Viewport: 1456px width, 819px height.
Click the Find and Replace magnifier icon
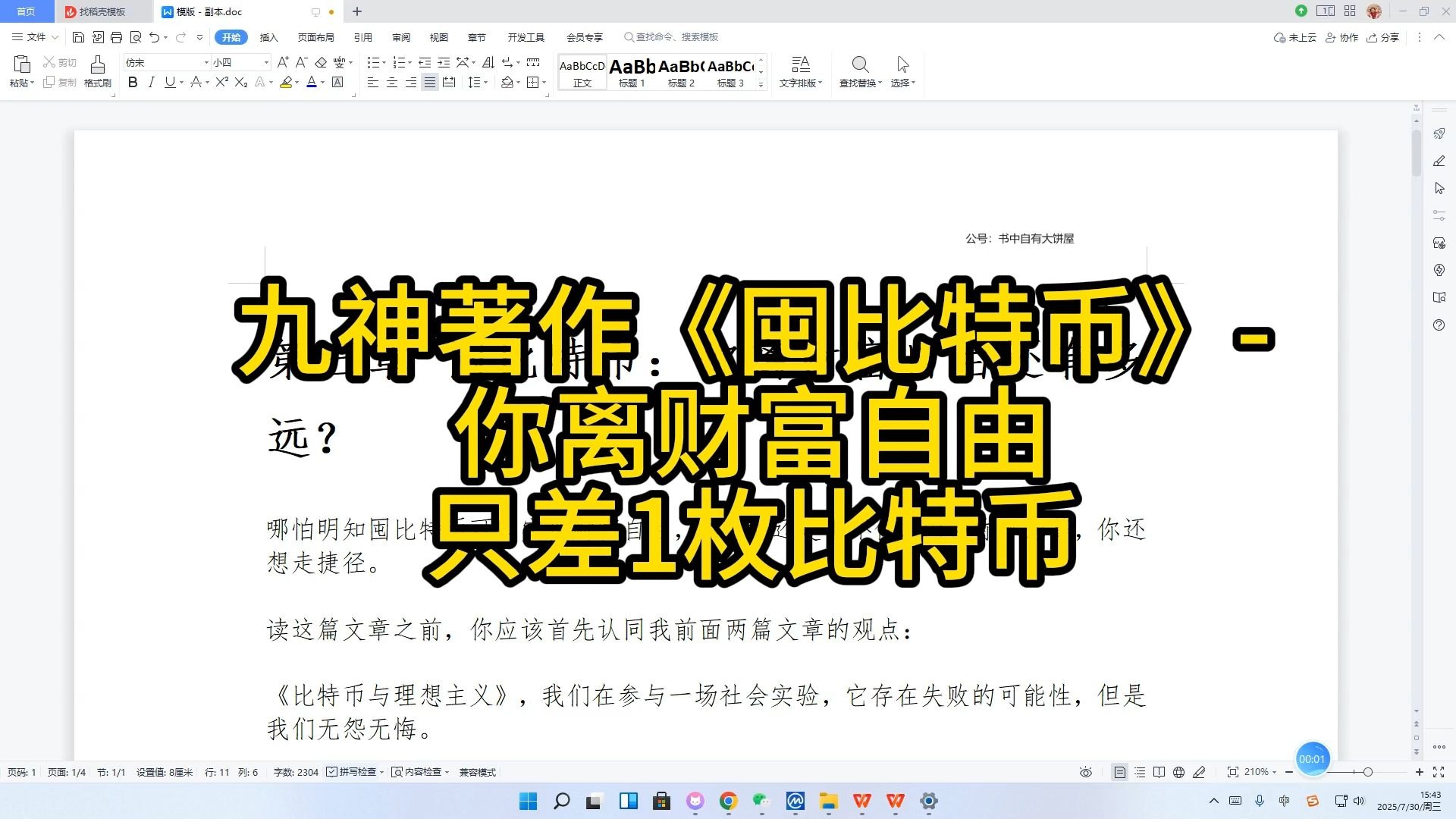(860, 64)
